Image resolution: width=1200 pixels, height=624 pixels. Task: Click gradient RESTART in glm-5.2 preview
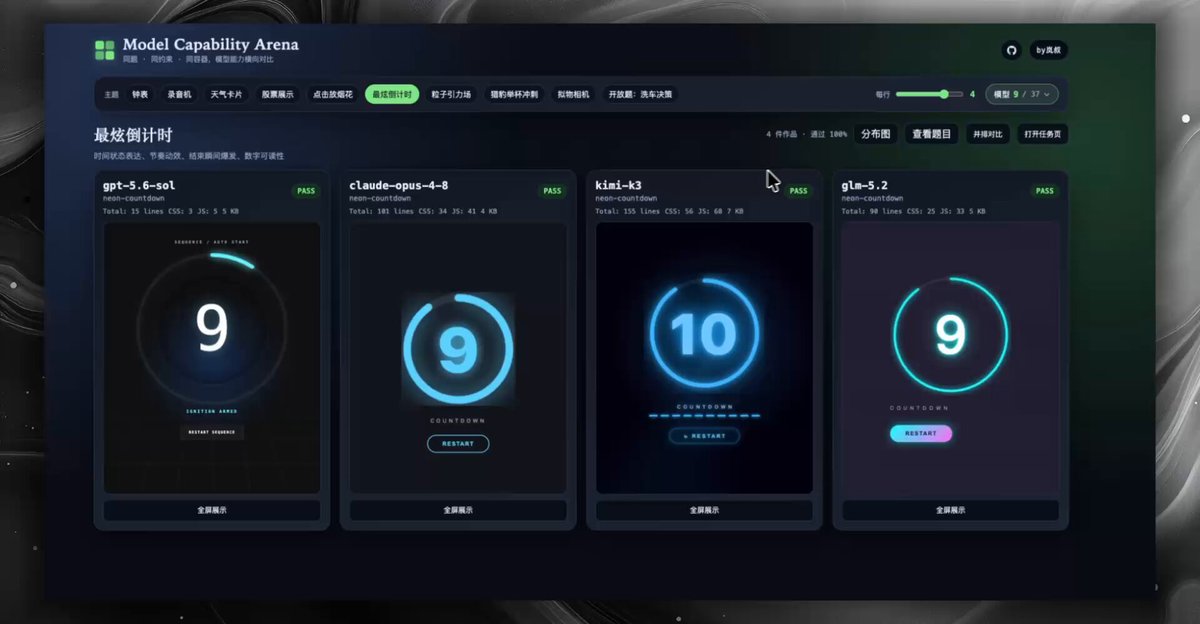coord(921,433)
